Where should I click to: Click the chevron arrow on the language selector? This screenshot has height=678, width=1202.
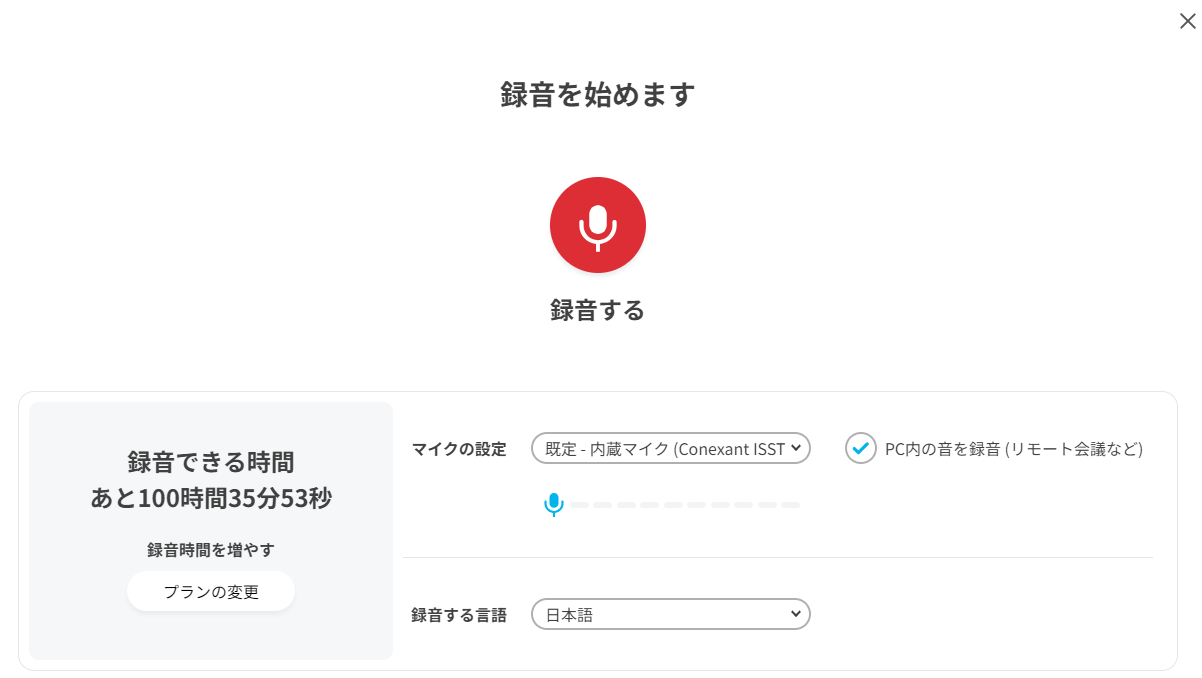[796, 614]
